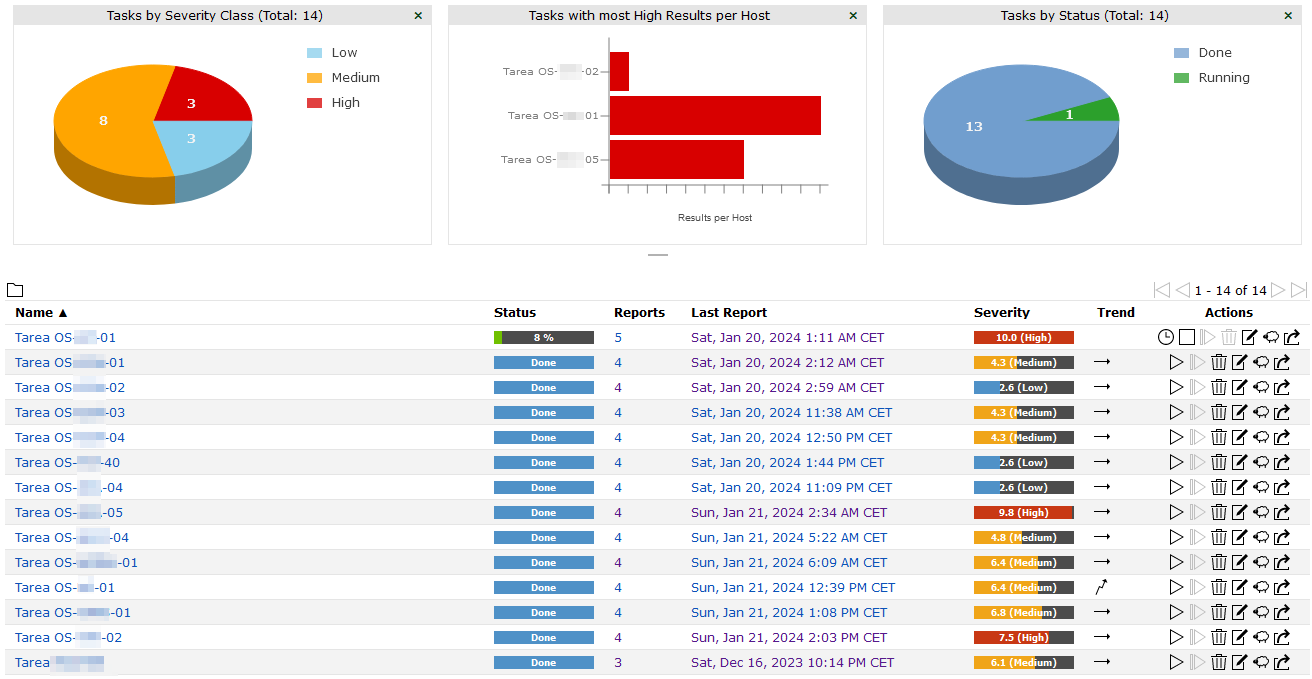Open the task name ending in -40
Screen dimensions: 1312x679
click(67, 463)
